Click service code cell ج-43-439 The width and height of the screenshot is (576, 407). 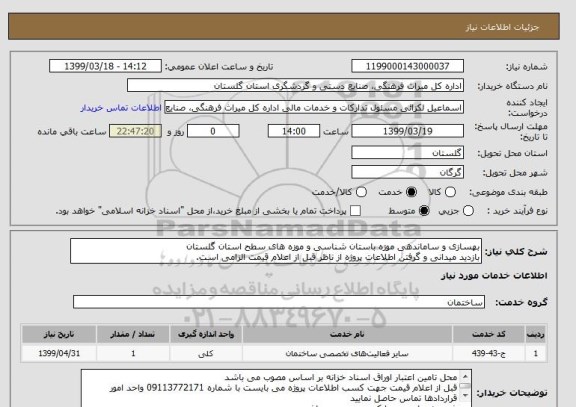(x=489, y=353)
